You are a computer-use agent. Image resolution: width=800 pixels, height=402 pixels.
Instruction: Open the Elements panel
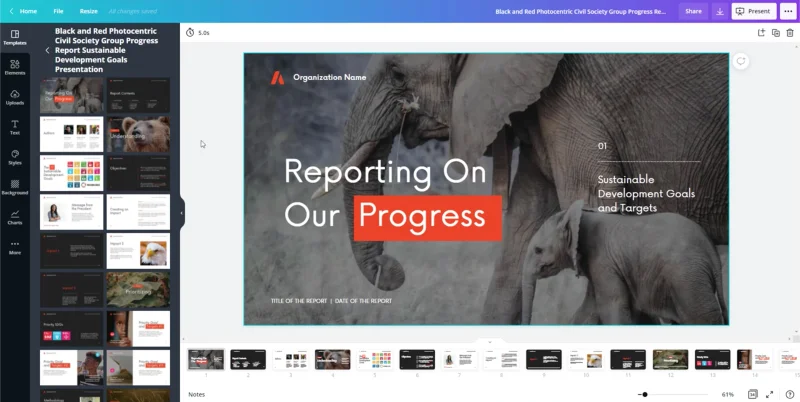15,67
